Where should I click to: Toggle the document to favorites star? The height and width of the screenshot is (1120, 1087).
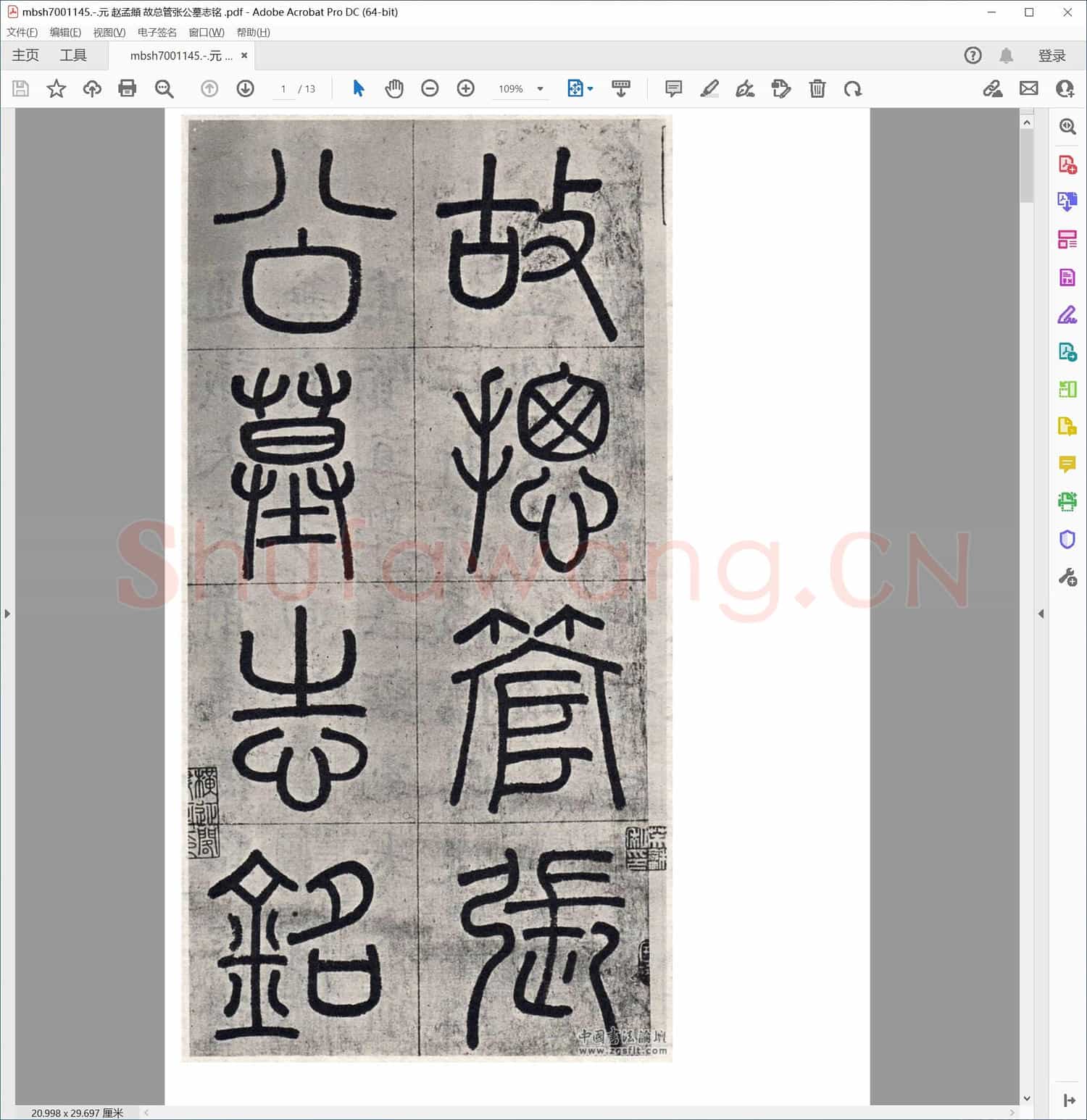click(x=56, y=88)
